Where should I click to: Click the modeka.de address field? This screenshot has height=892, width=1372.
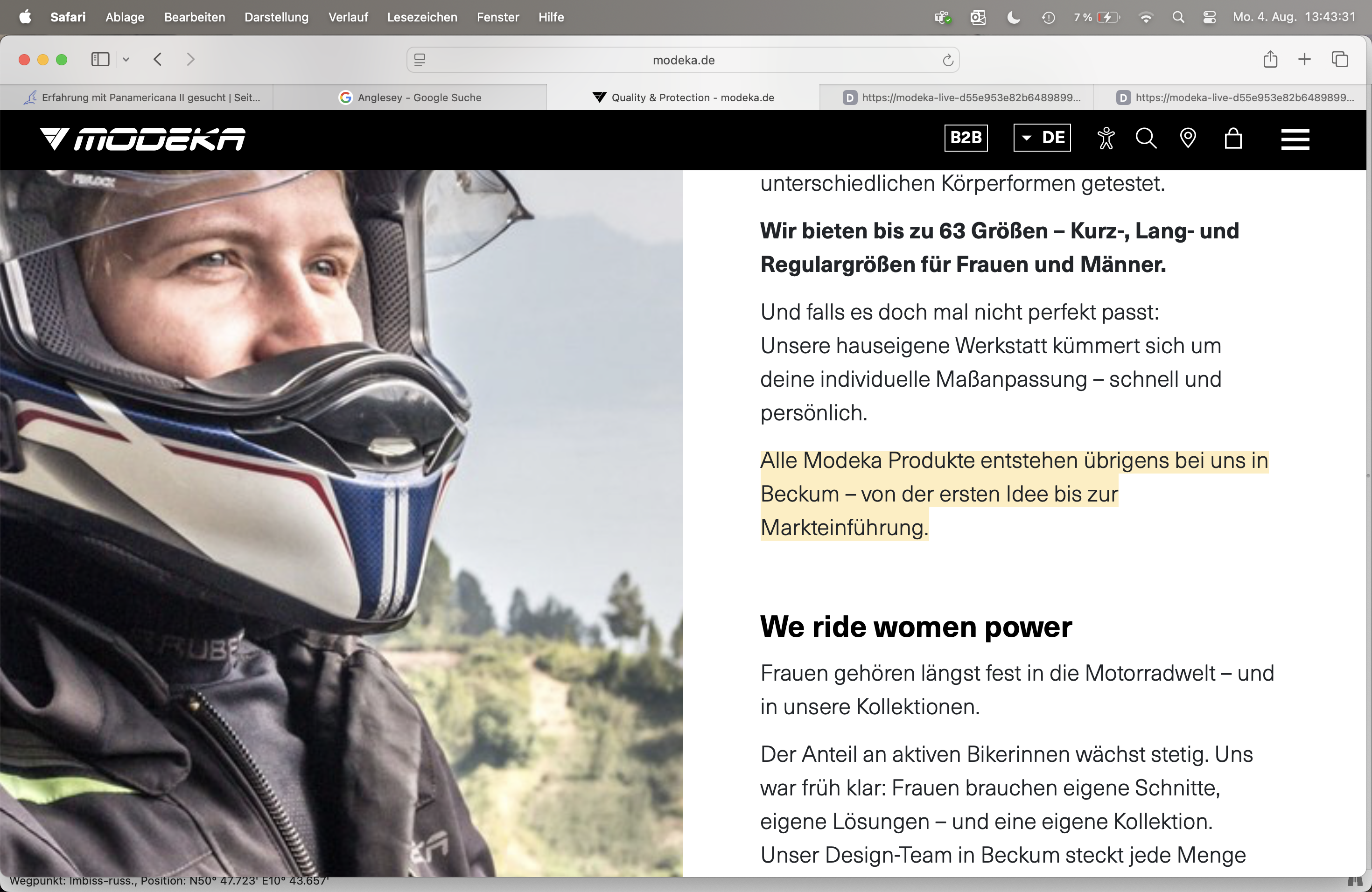(683, 60)
